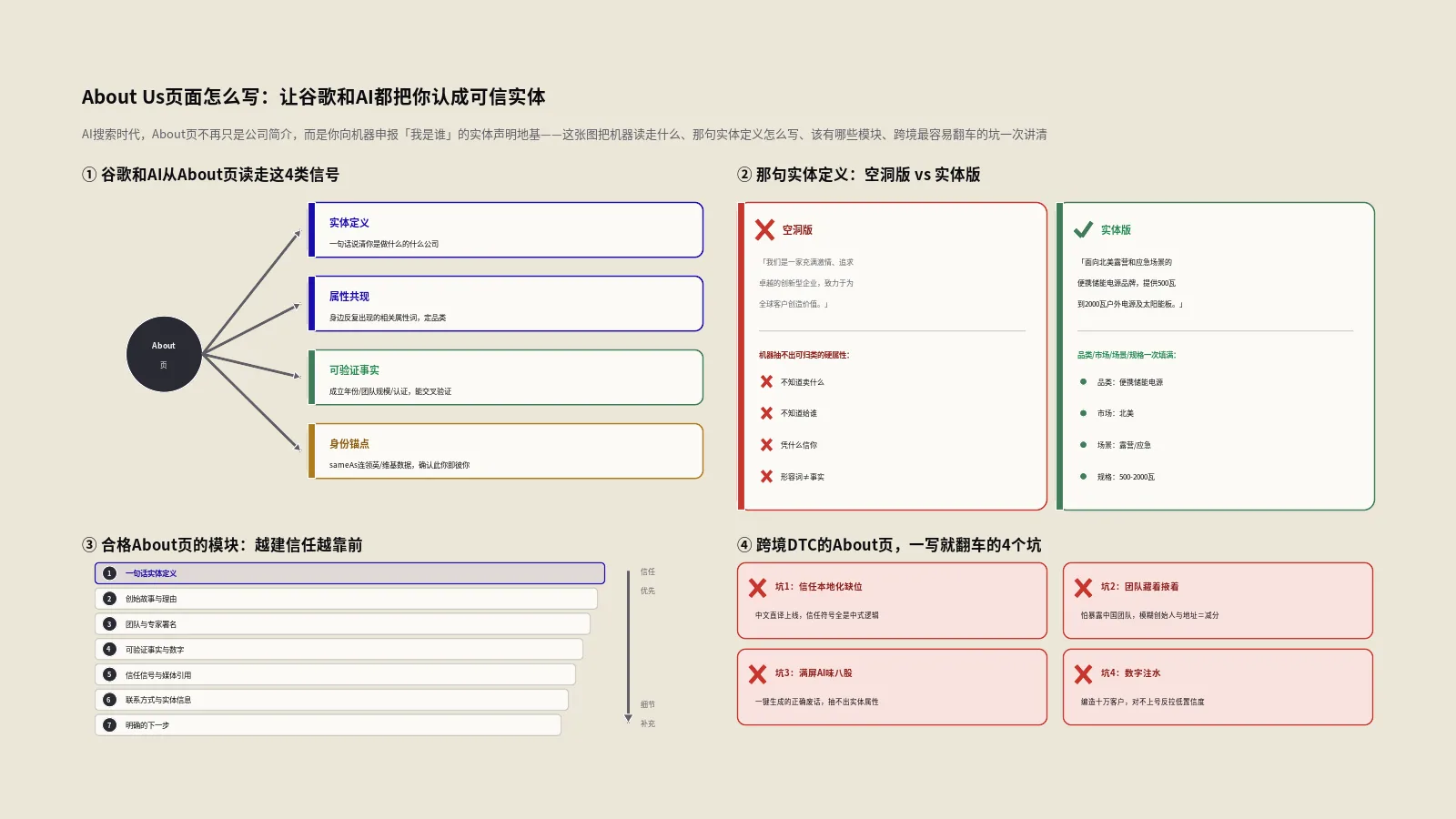Viewport: 1456px width, 819px height.
Task: Click the 团队与专家署名 module bar
Action: [342, 624]
